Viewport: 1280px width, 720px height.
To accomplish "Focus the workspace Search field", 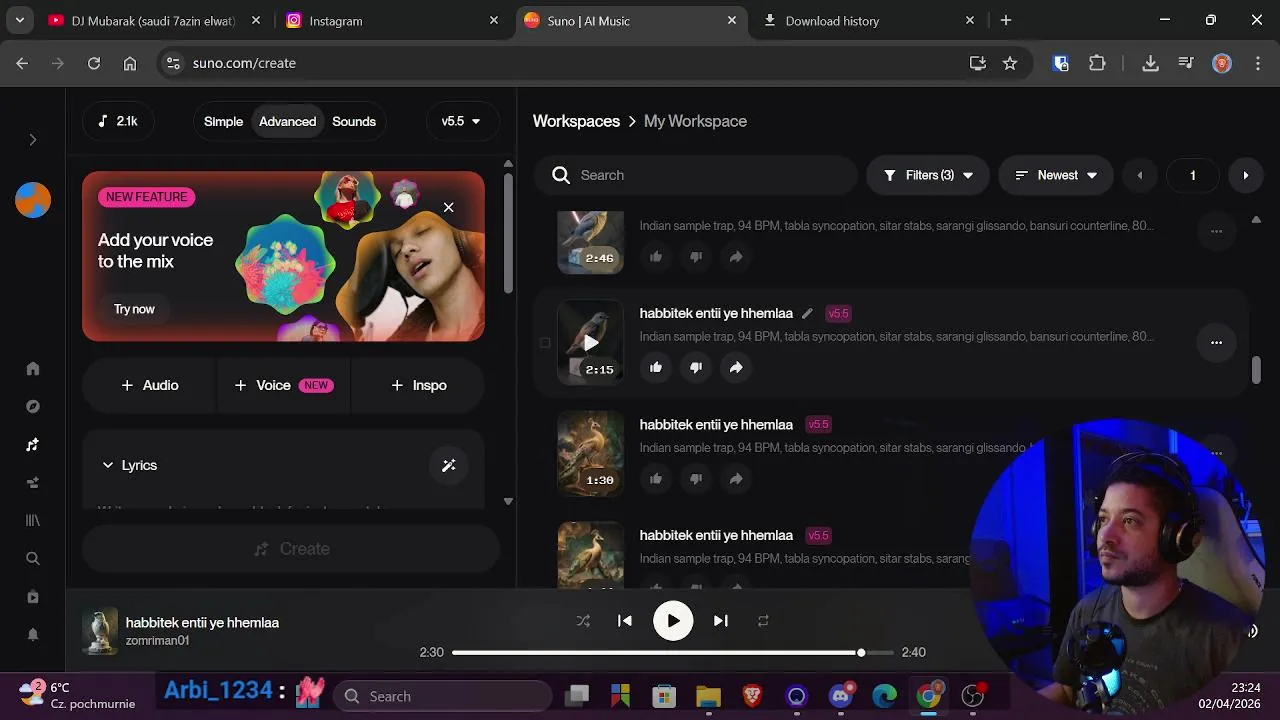I will pyautogui.click(x=696, y=175).
